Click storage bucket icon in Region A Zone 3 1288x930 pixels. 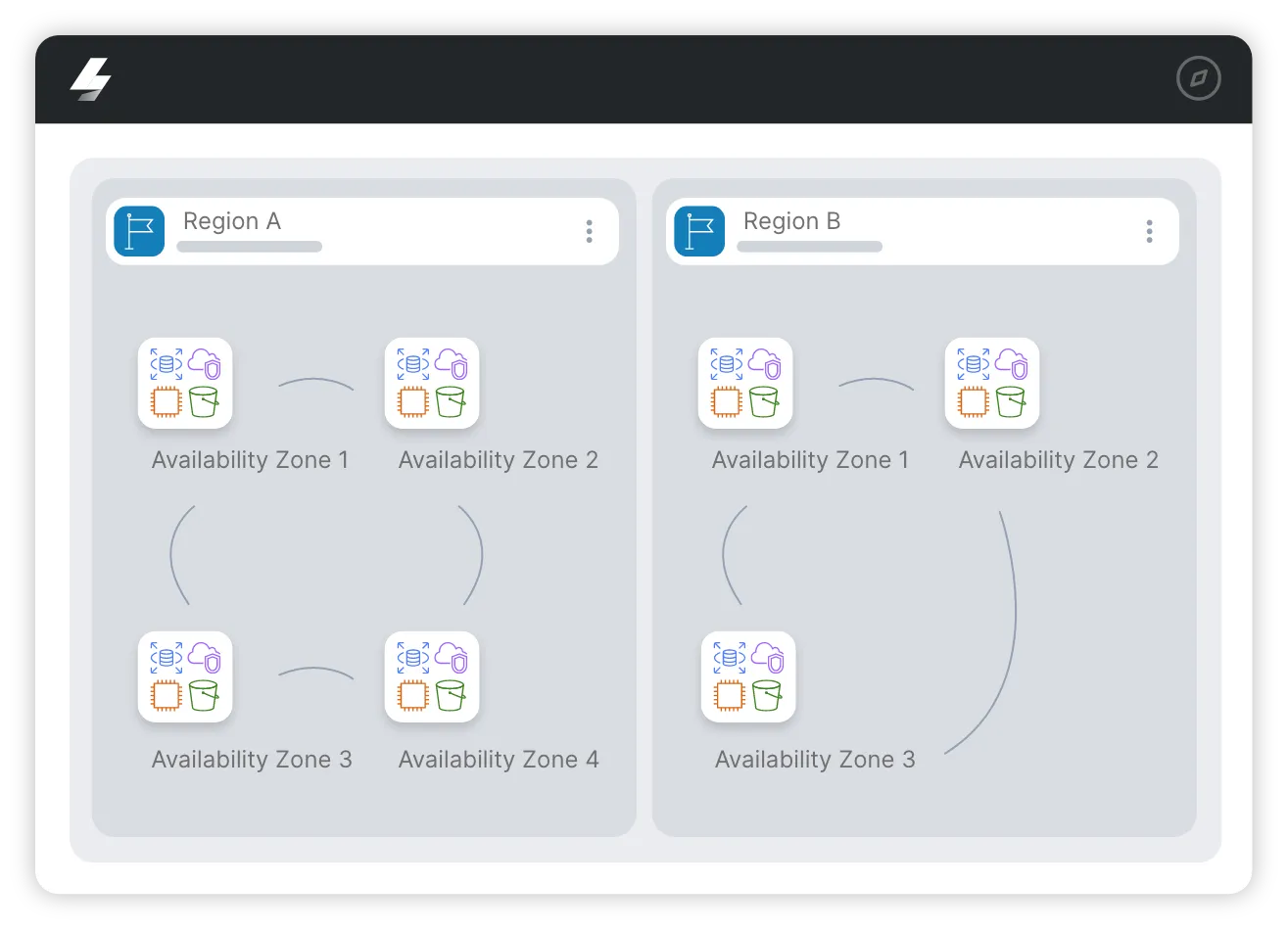point(204,695)
